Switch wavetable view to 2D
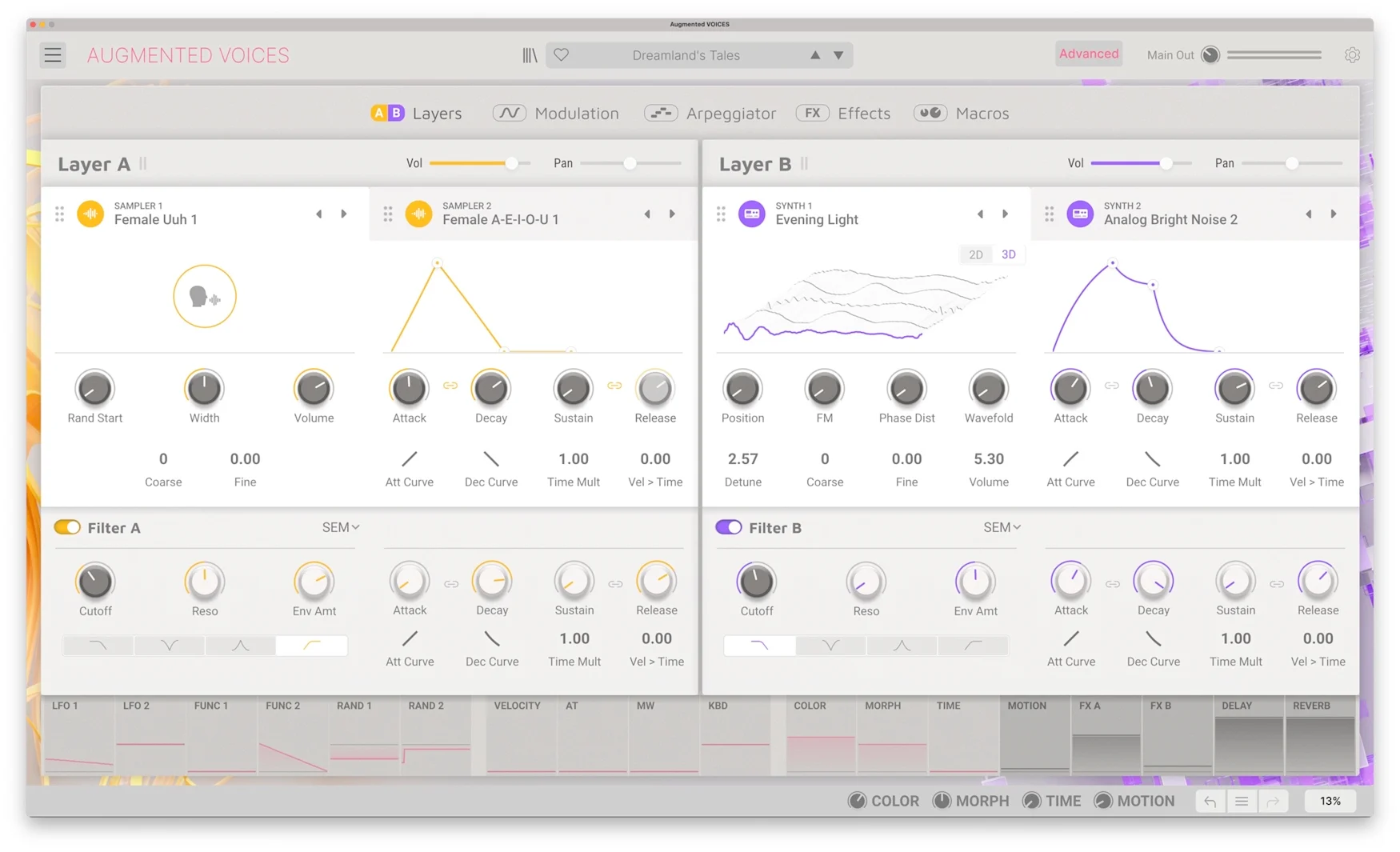This screenshot has height=852, width=1400. pyautogui.click(x=975, y=254)
